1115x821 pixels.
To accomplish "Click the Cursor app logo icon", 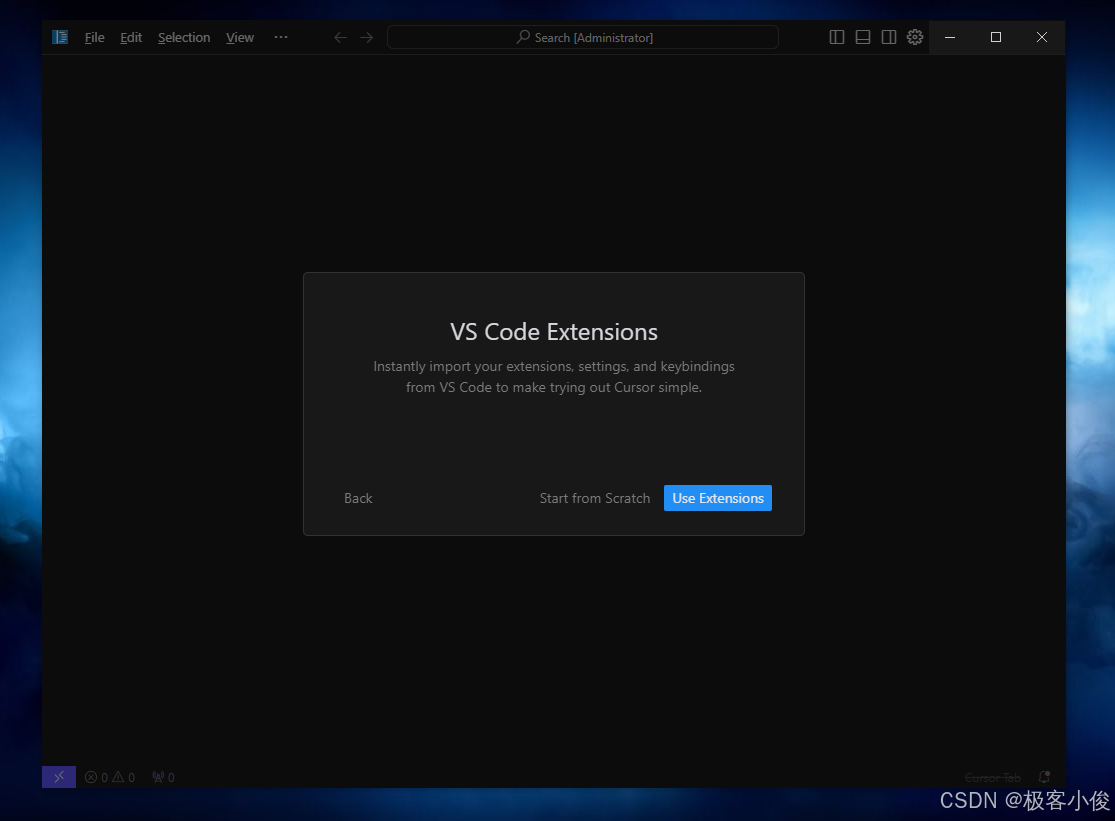I will 60,37.
